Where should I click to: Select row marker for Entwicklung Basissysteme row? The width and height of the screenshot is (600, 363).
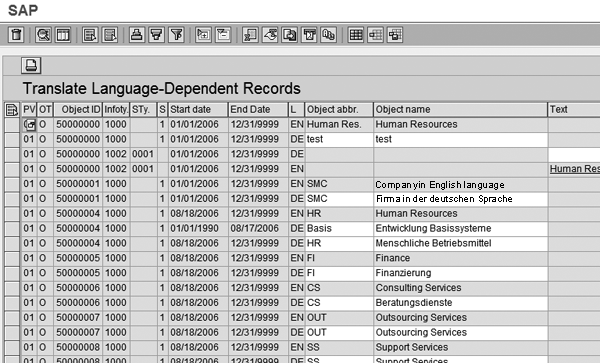(x=12, y=229)
